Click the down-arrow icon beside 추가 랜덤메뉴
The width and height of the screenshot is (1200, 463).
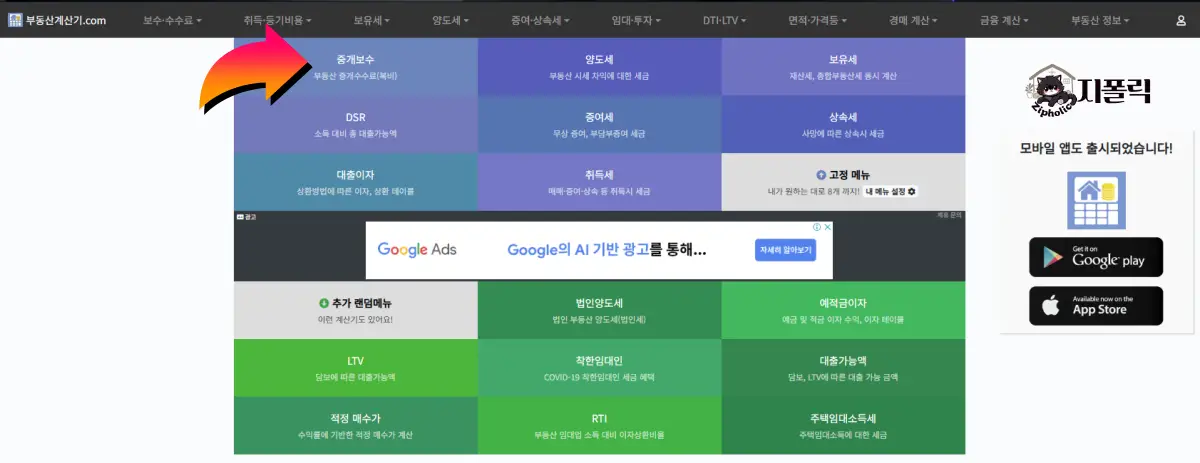[324, 303]
